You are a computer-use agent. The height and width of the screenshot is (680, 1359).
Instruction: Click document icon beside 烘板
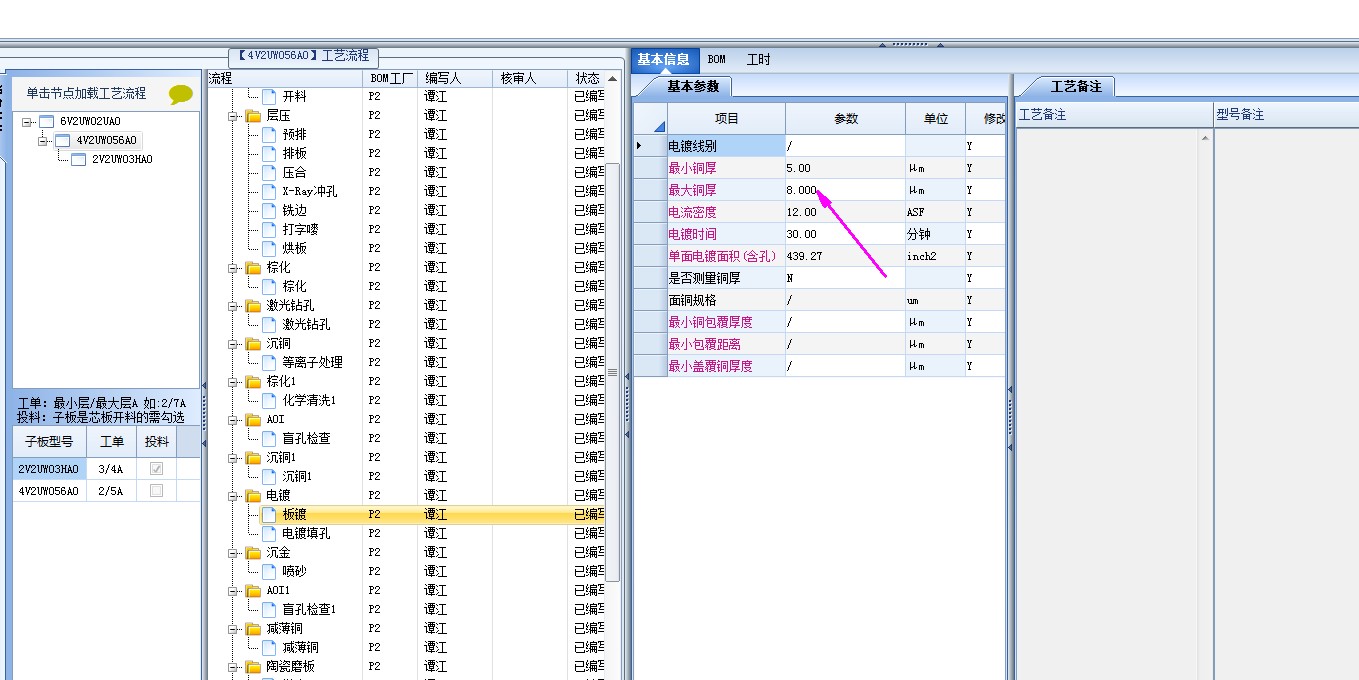pos(269,249)
